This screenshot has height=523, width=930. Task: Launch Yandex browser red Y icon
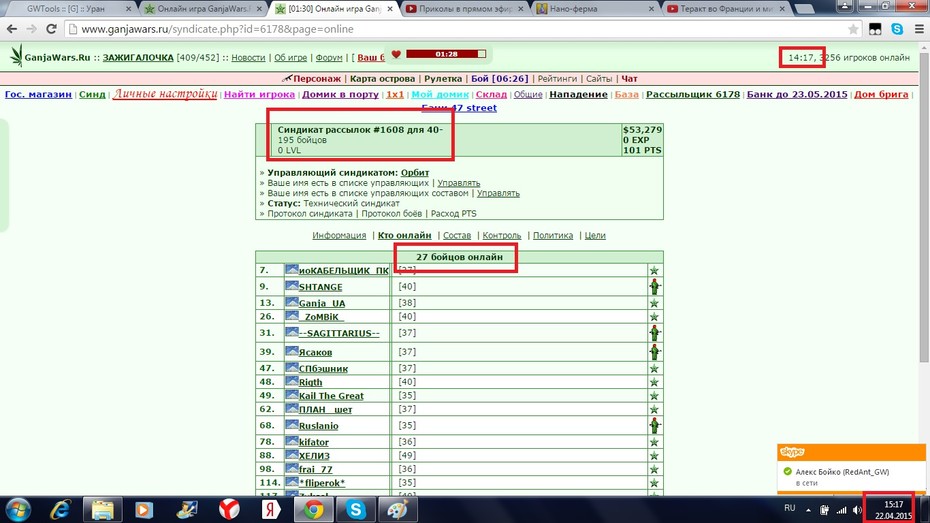coord(229,509)
